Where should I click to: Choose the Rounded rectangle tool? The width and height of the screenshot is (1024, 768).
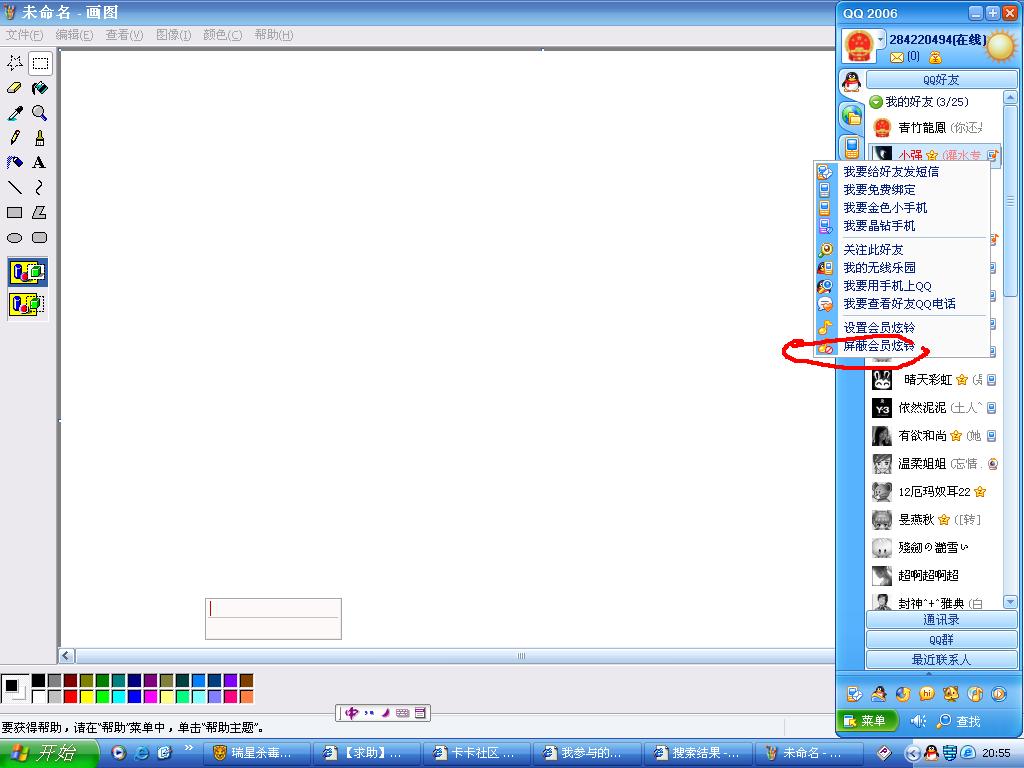[40, 238]
